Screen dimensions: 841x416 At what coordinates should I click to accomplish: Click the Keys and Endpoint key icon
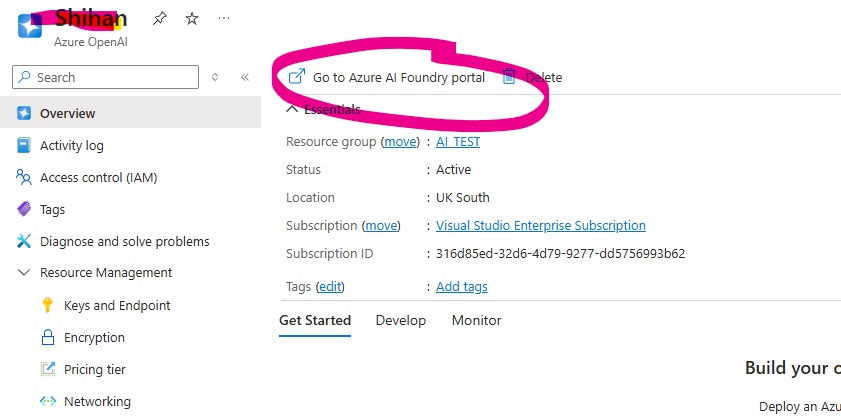click(47, 305)
